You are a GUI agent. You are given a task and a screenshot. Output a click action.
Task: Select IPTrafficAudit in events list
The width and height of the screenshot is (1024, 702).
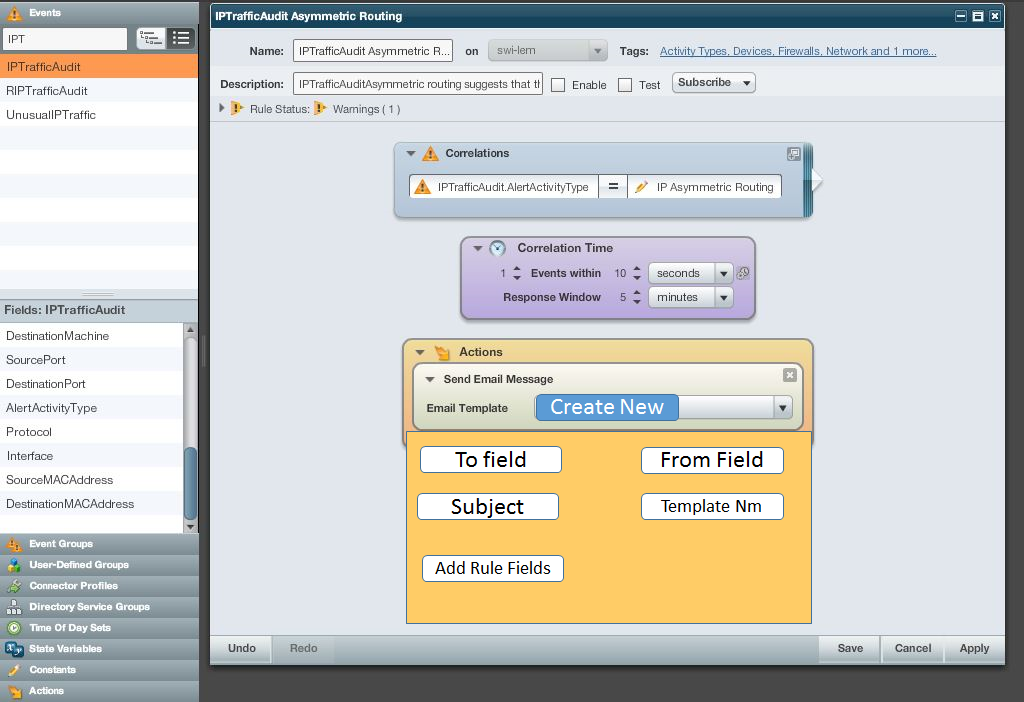point(99,67)
